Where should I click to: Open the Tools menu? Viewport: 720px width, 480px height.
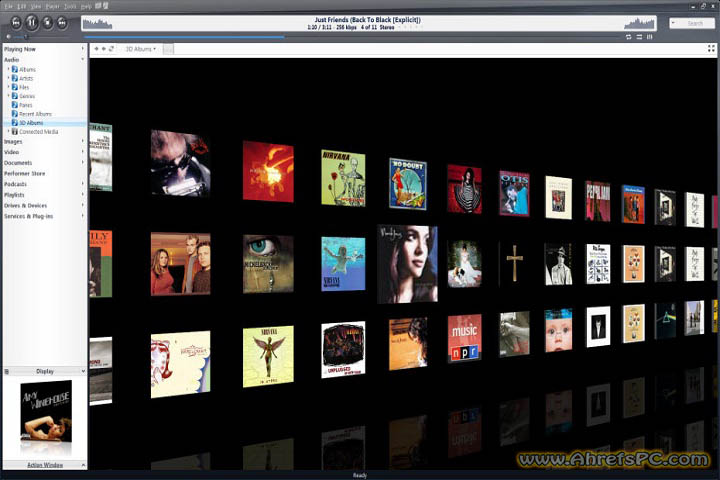tap(70, 6)
